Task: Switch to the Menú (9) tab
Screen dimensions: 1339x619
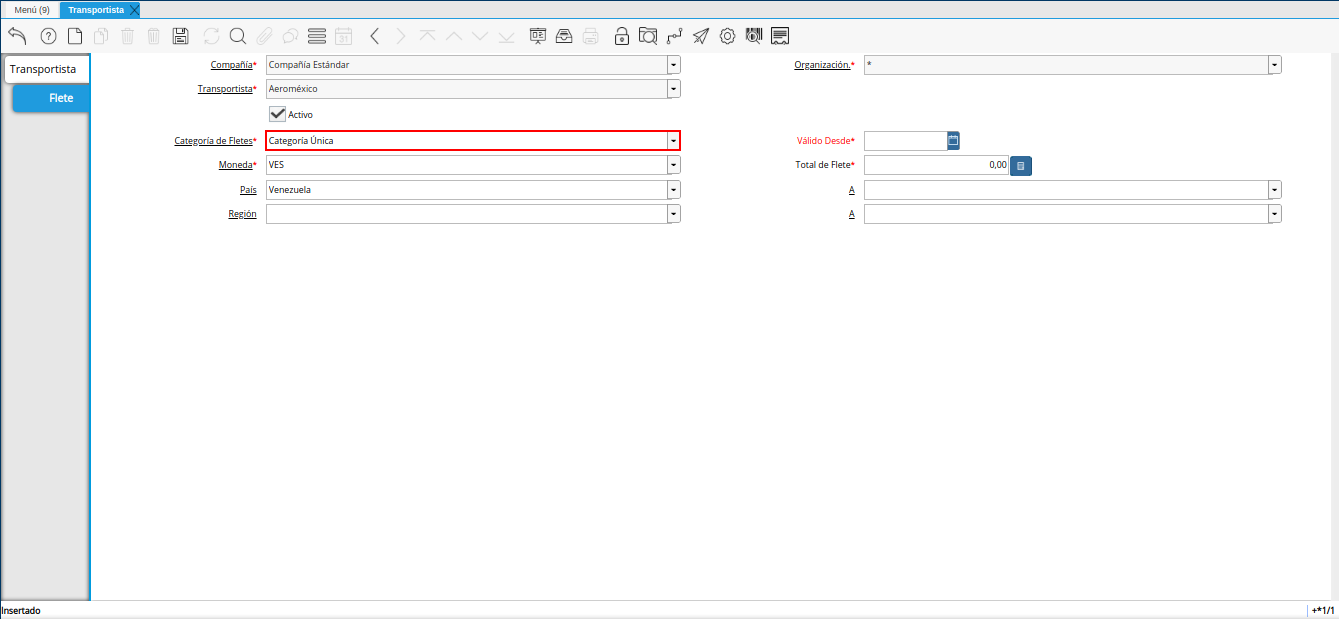Action: click(x=31, y=9)
